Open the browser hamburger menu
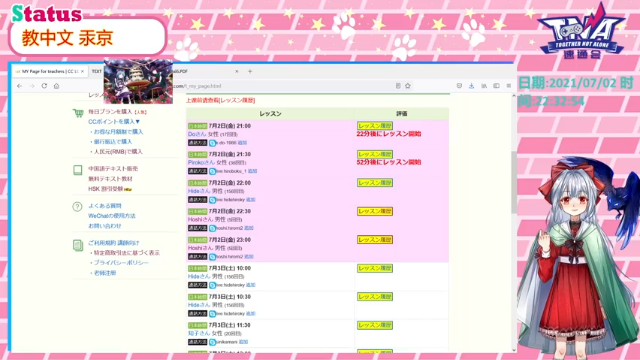 (x=509, y=86)
